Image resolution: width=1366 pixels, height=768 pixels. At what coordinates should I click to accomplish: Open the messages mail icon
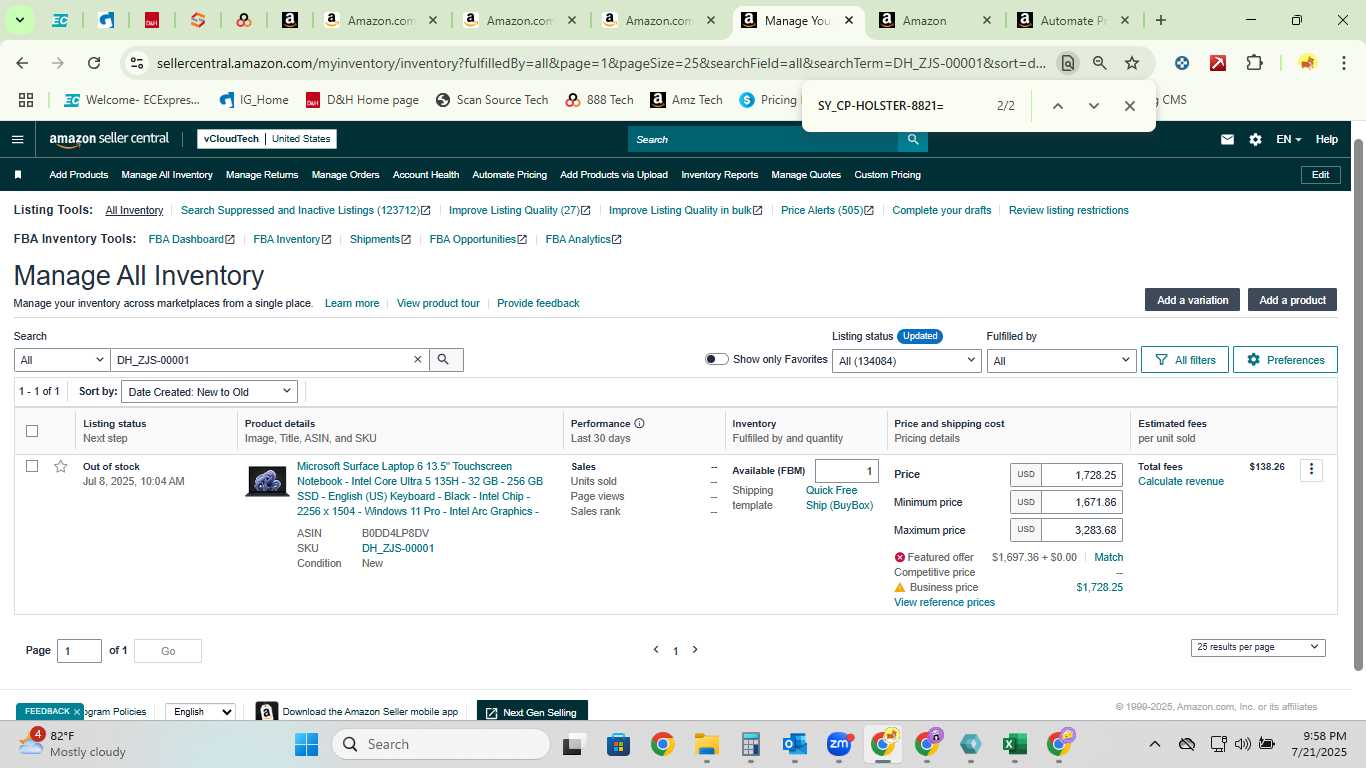(1227, 139)
